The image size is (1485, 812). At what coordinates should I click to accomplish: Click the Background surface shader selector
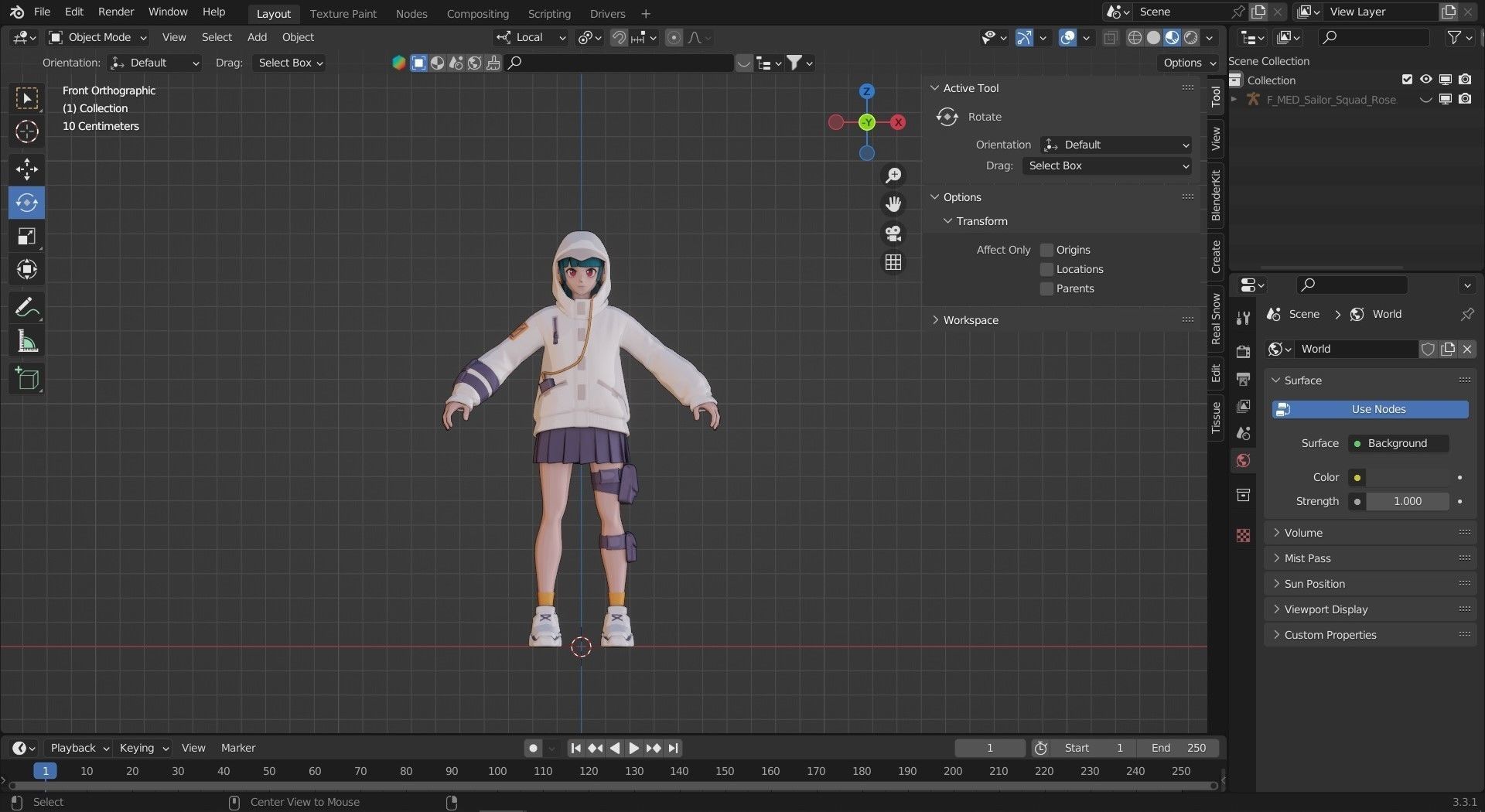(1397, 443)
